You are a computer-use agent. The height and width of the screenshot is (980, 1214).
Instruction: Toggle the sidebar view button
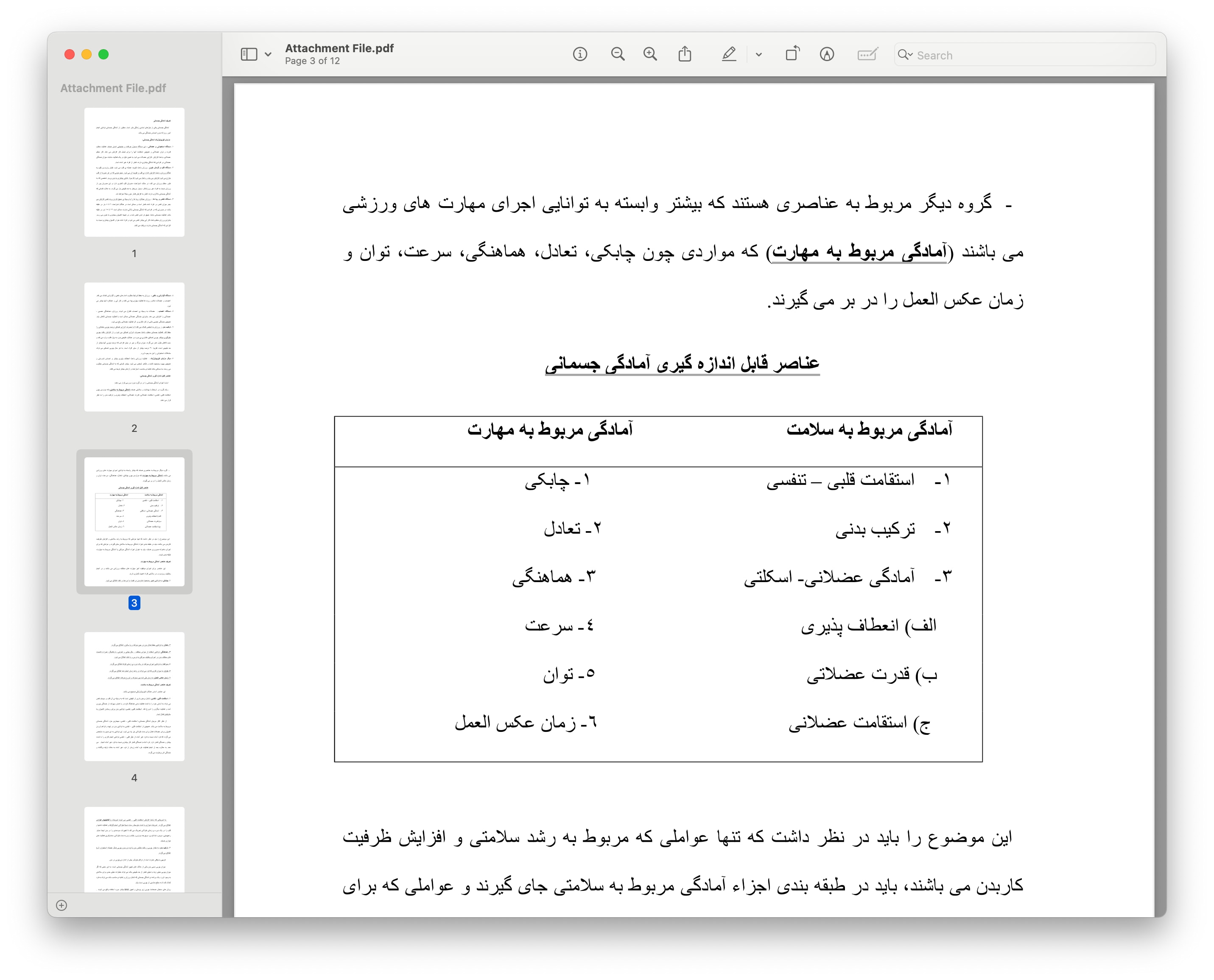point(249,54)
